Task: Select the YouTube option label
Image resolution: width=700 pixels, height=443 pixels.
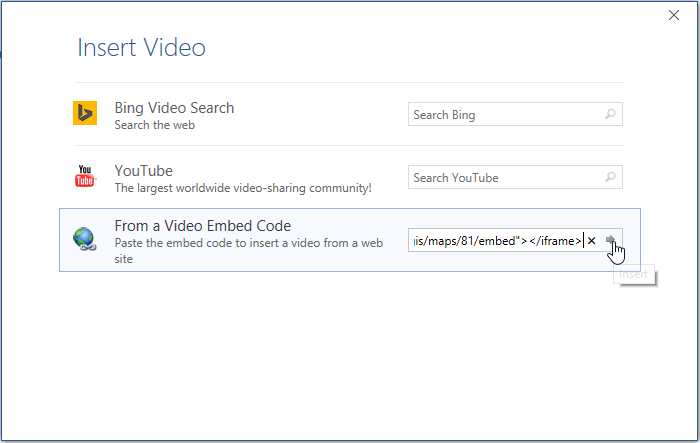Action: point(143,171)
